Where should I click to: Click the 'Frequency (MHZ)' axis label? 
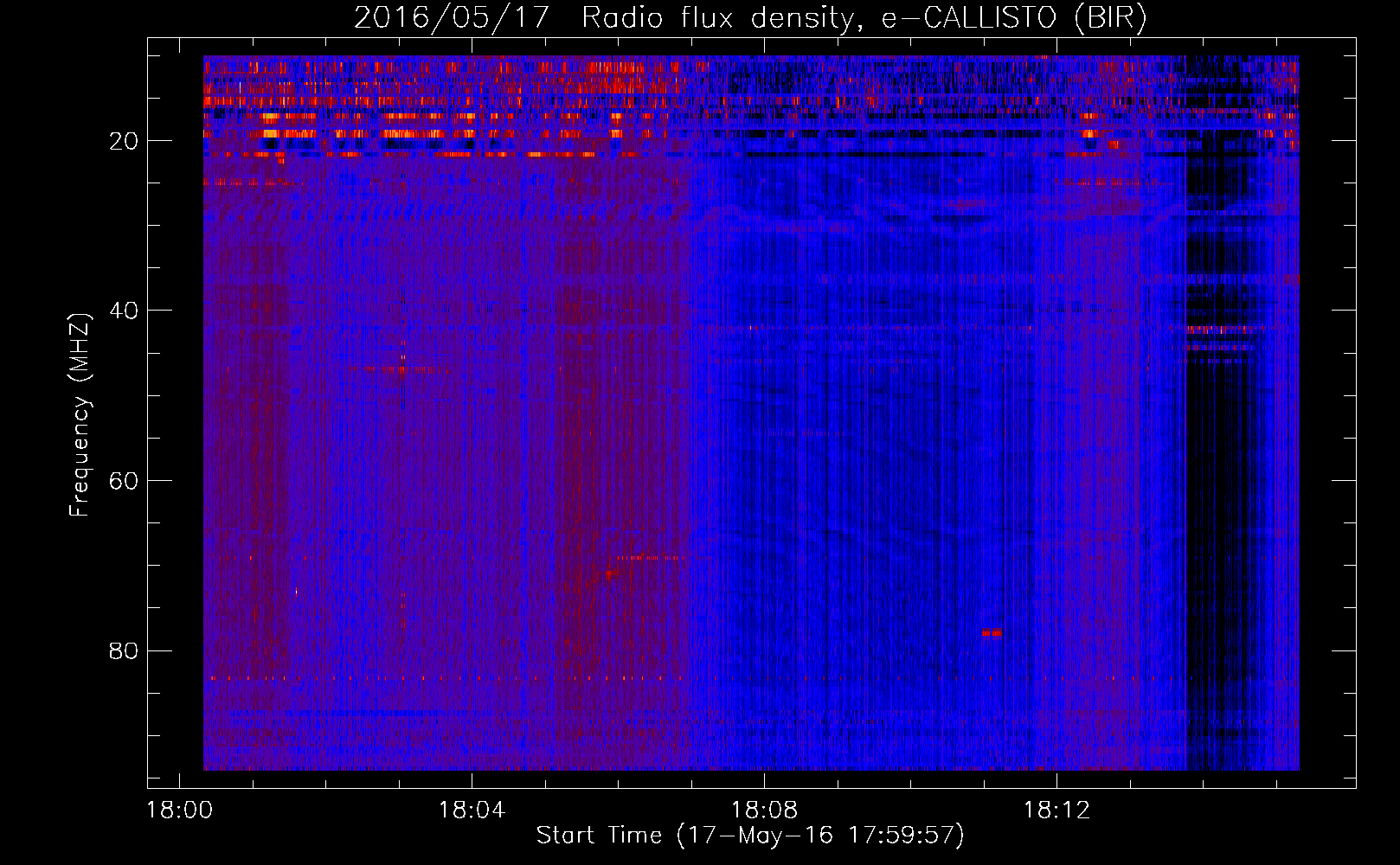point(80,416)
